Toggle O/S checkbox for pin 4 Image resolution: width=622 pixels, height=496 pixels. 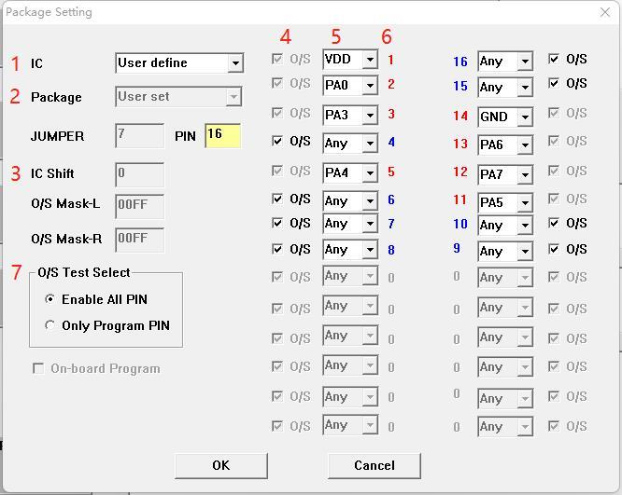click(277, 141)
